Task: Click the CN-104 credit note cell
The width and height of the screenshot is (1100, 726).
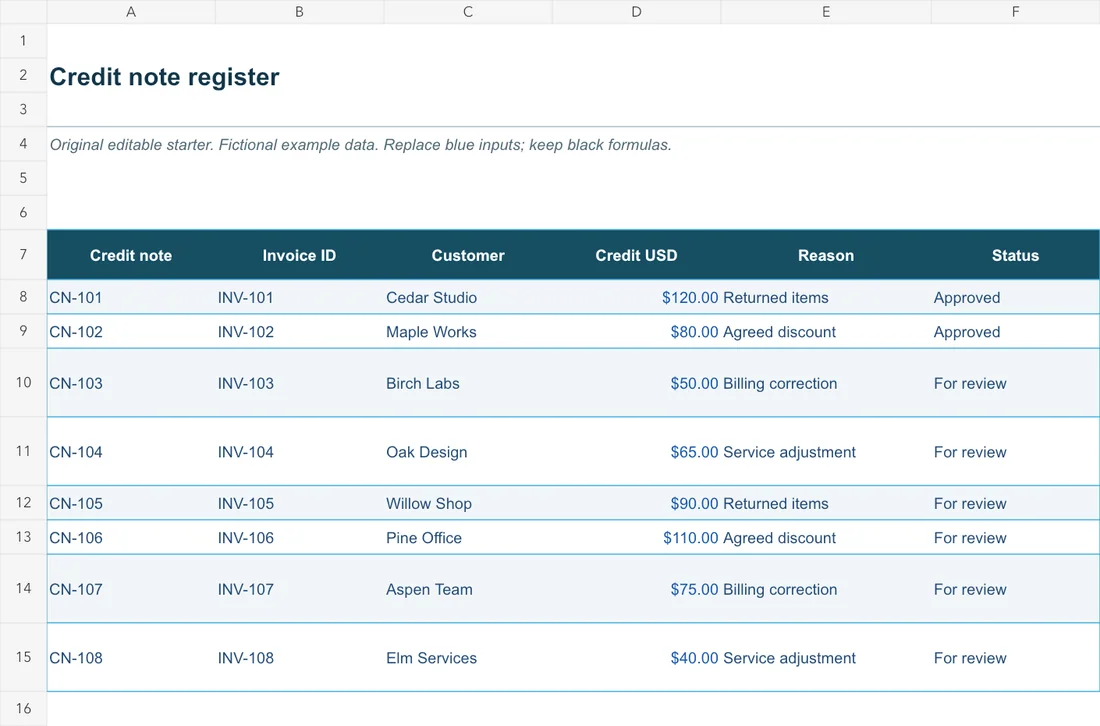Action: (x=131, y=452)
